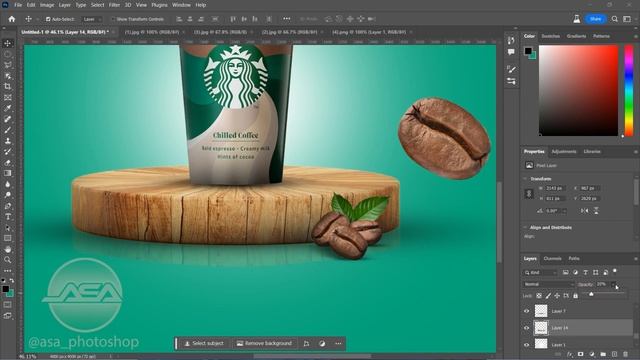Collapse the Align and Distribute section
The width and height of the screenshot is (640, 360).
click(x=525, y=227)
